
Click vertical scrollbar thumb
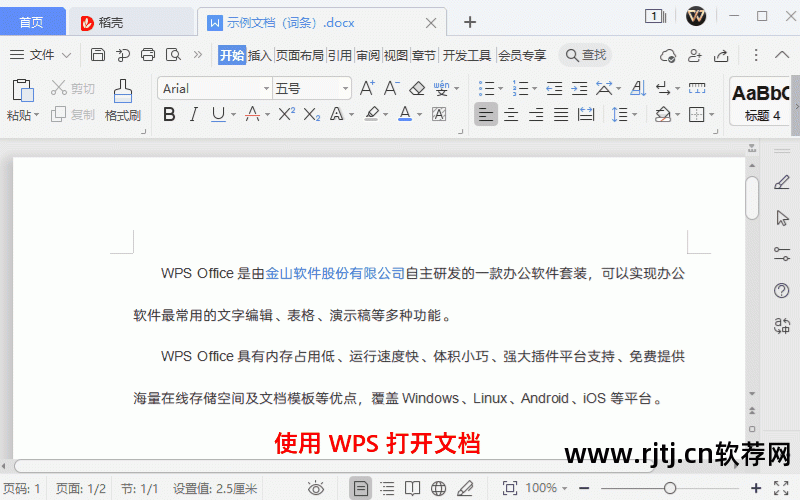click(752, 198)
